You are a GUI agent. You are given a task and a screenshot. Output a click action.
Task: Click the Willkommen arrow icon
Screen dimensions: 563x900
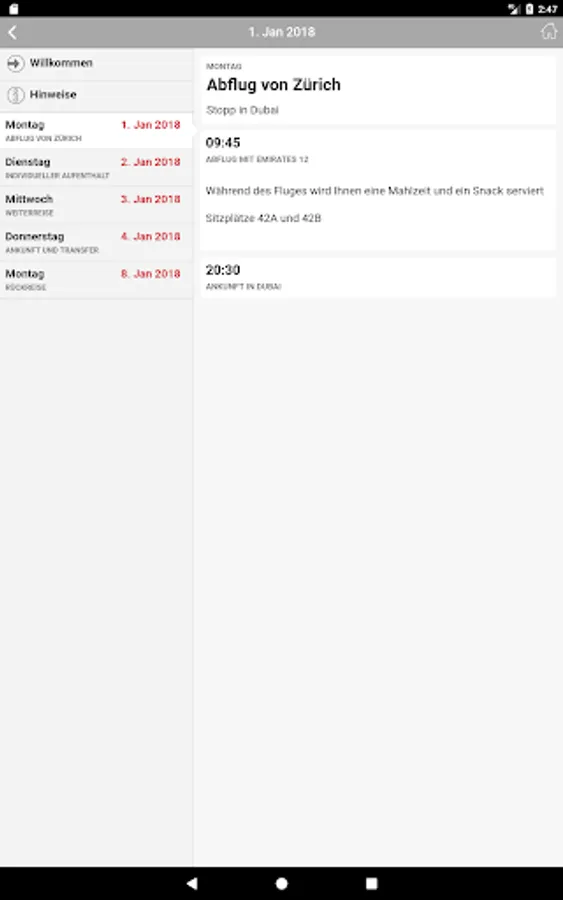click(15, 63)
